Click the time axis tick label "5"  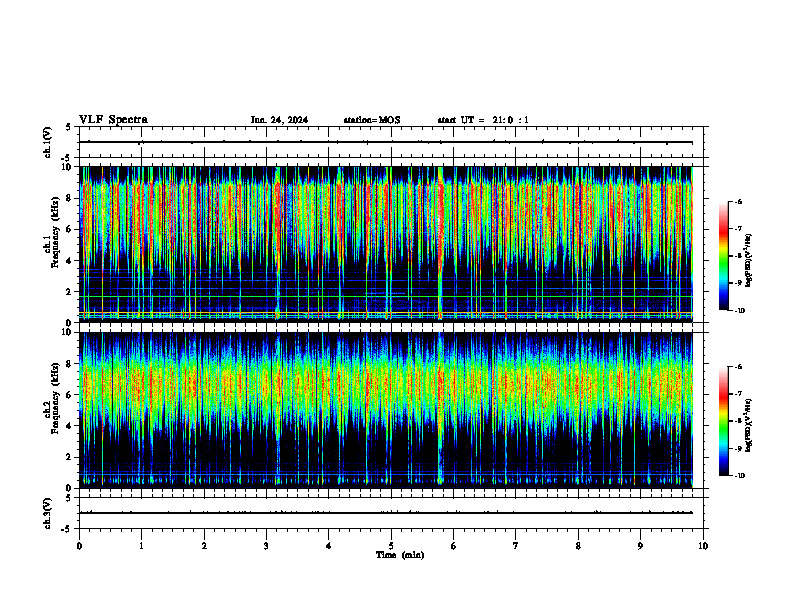tap(391, 546)
